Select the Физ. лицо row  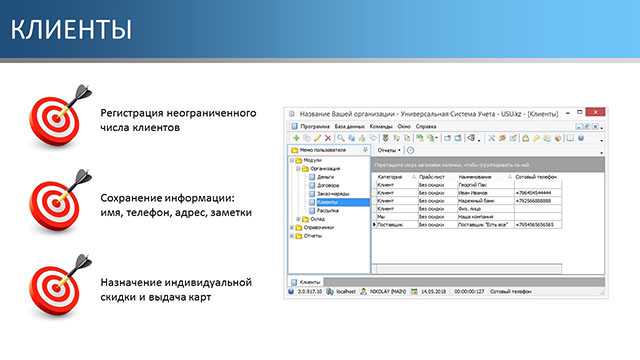468,209
